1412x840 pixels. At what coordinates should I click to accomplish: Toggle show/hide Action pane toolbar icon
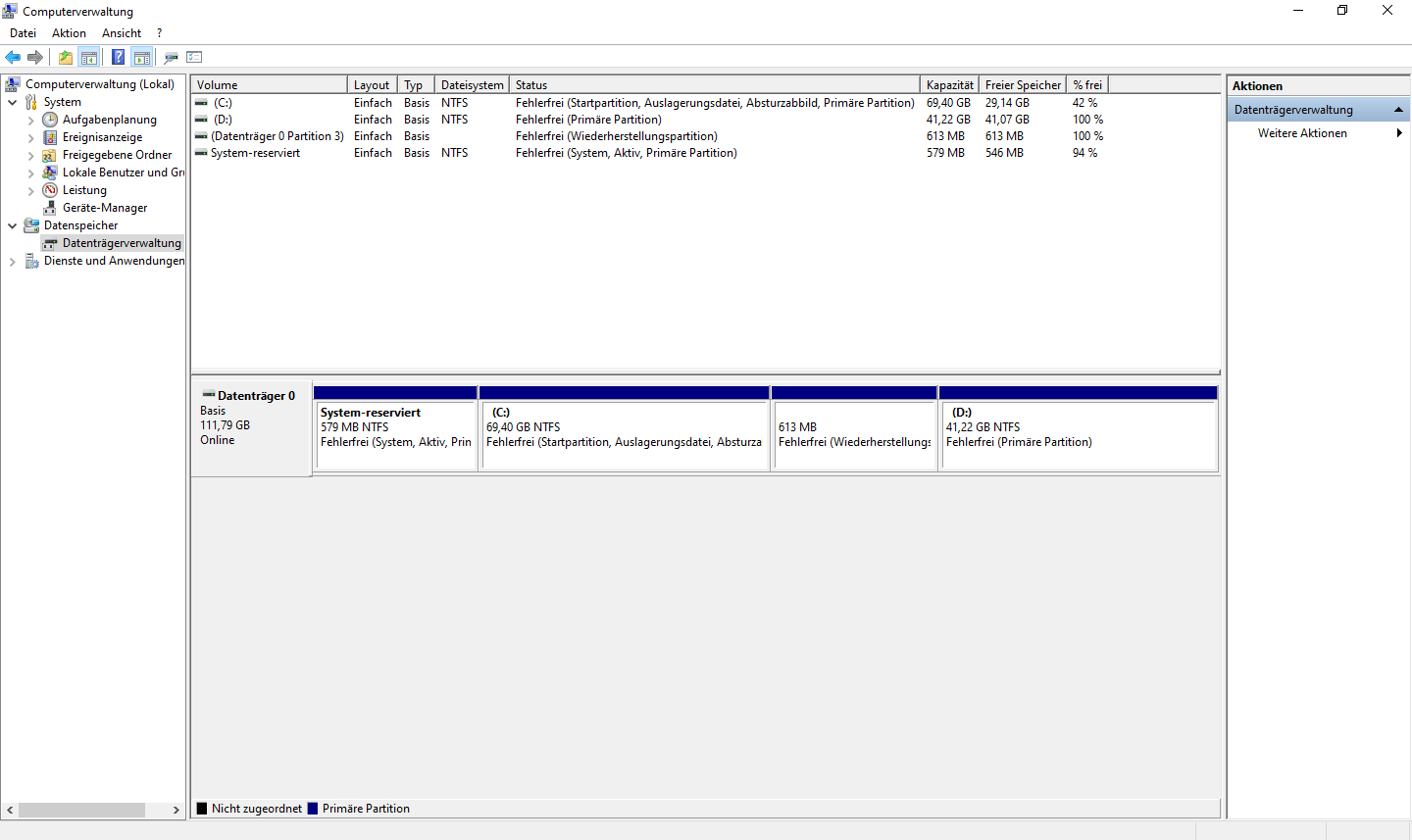pos(142,57)
